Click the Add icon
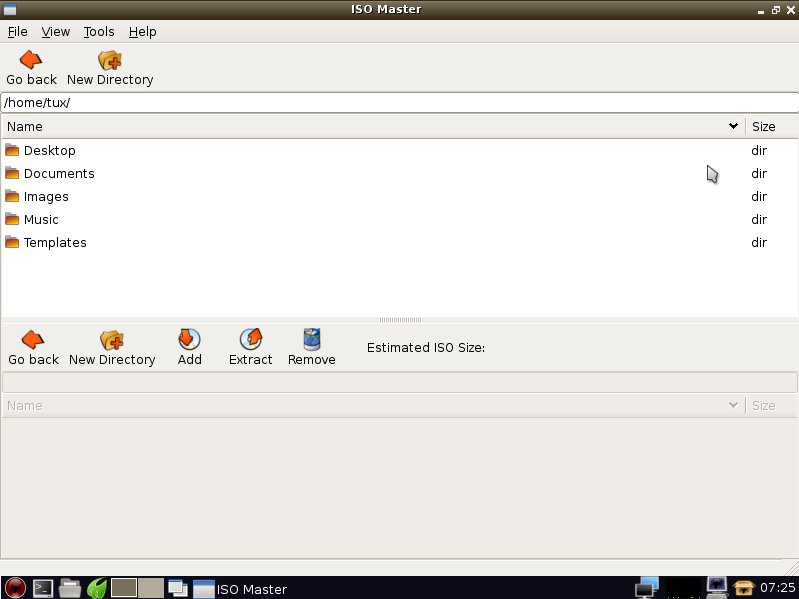Viewport: 799px width, 599px height. click(x=190, y=339)
